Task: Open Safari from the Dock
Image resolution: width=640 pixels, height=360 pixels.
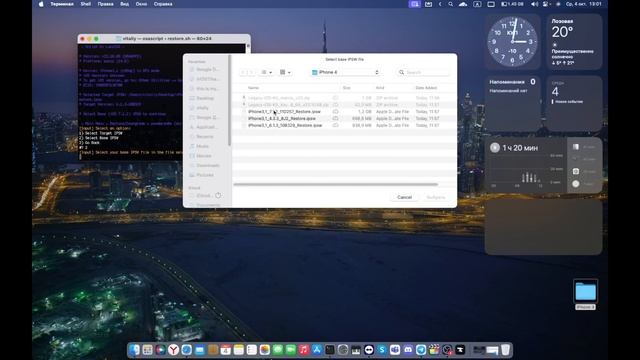Action: 187,350
